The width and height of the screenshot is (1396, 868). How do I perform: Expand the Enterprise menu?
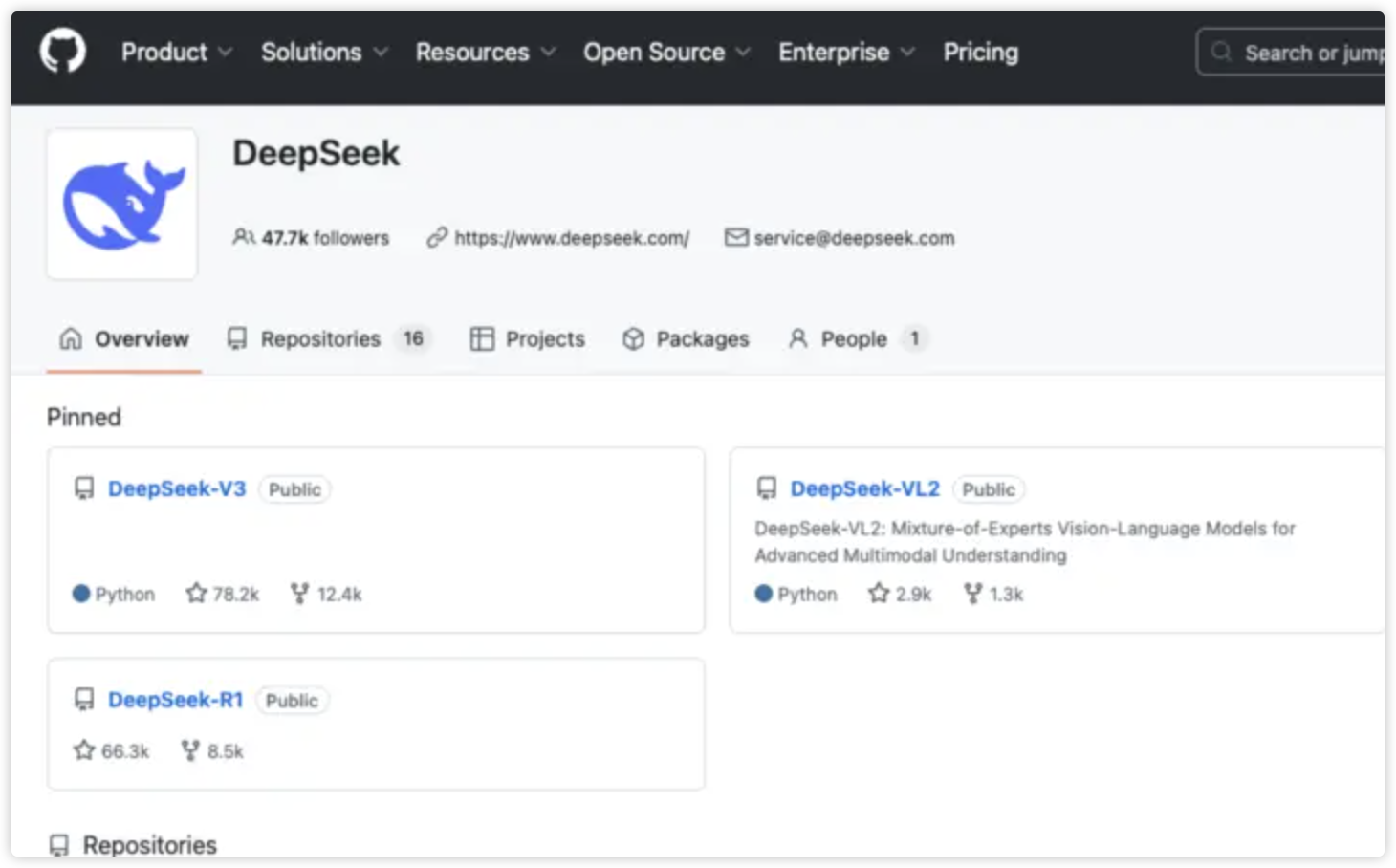847,53
